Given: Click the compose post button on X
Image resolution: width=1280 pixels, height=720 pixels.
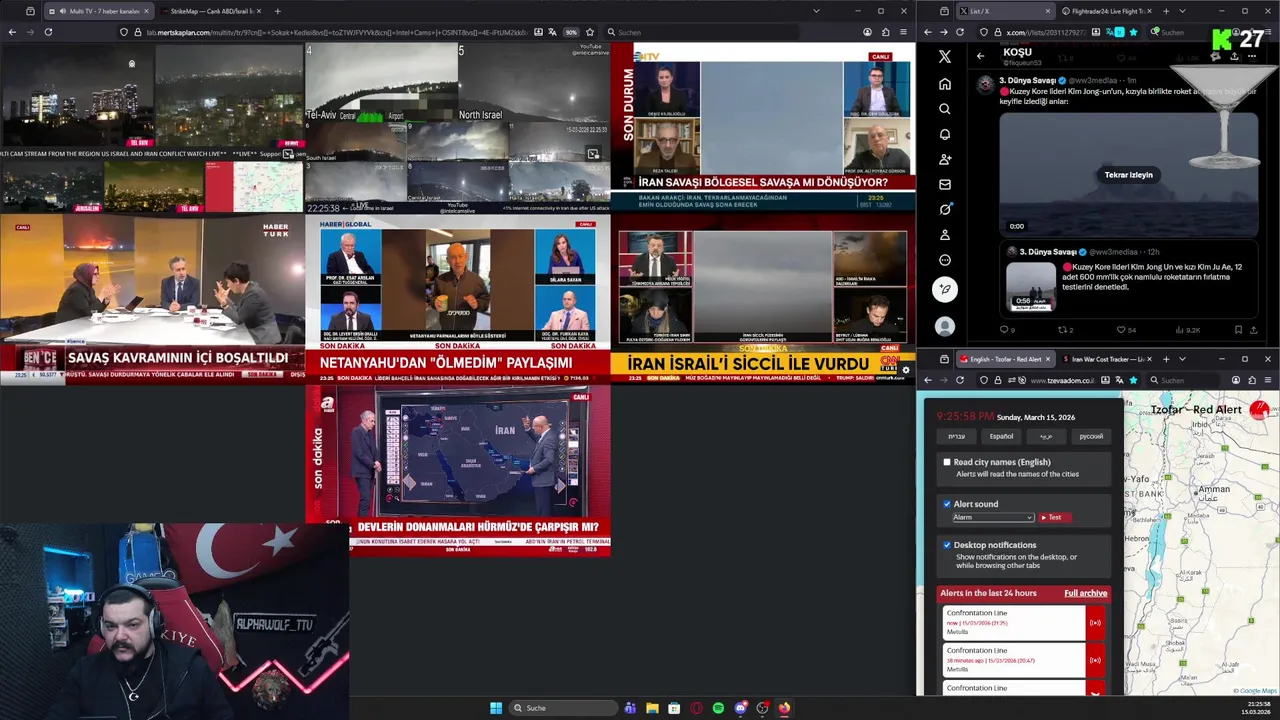Looking at the screenshot, I should [x=944, y=290].
